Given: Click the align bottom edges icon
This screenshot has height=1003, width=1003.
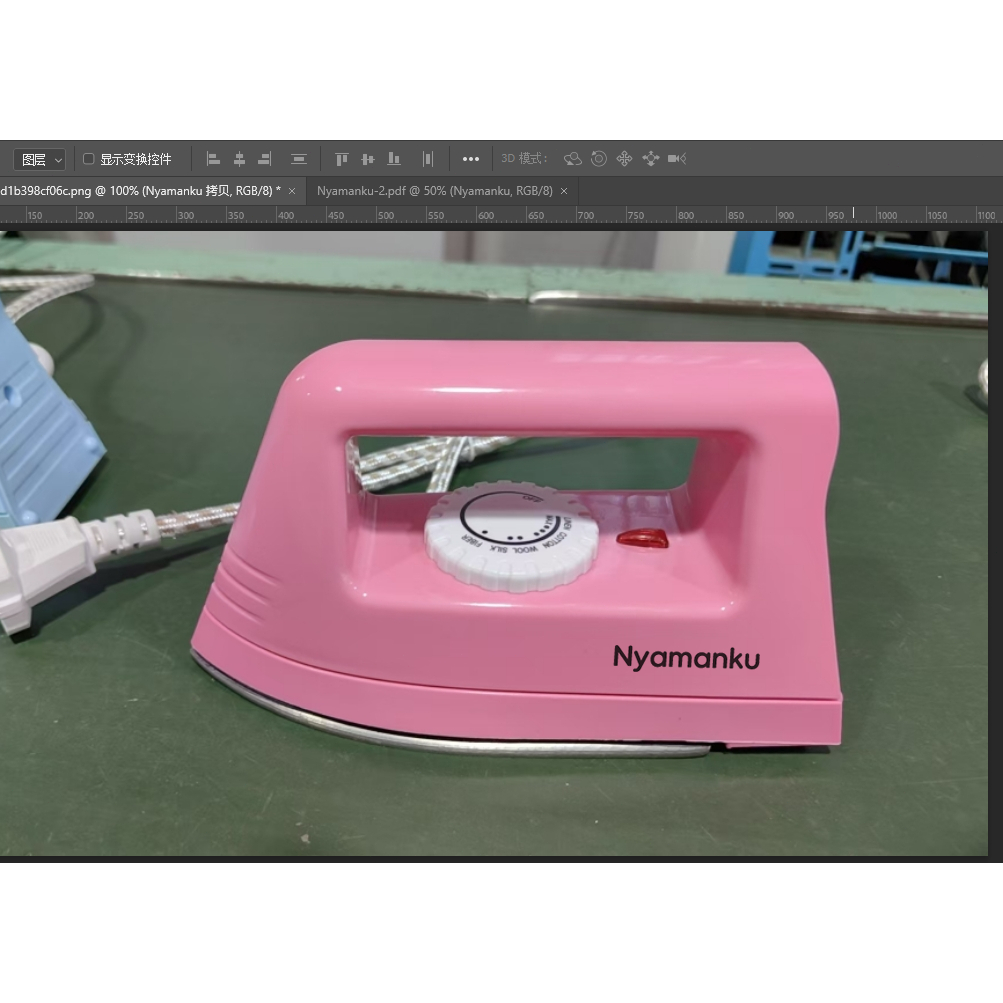Looking at the screenshot, I should pos(394,159).
